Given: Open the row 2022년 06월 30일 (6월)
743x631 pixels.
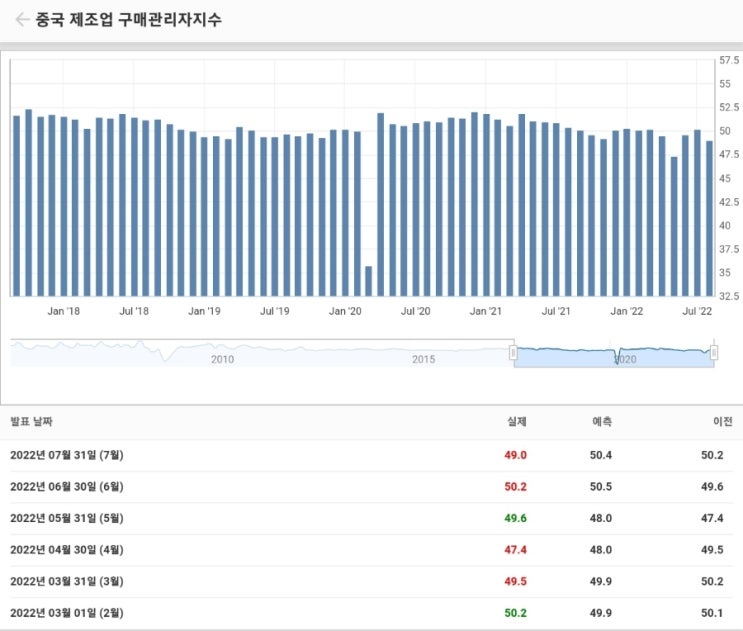Looking at the screenshot, I should pos(372,487).
